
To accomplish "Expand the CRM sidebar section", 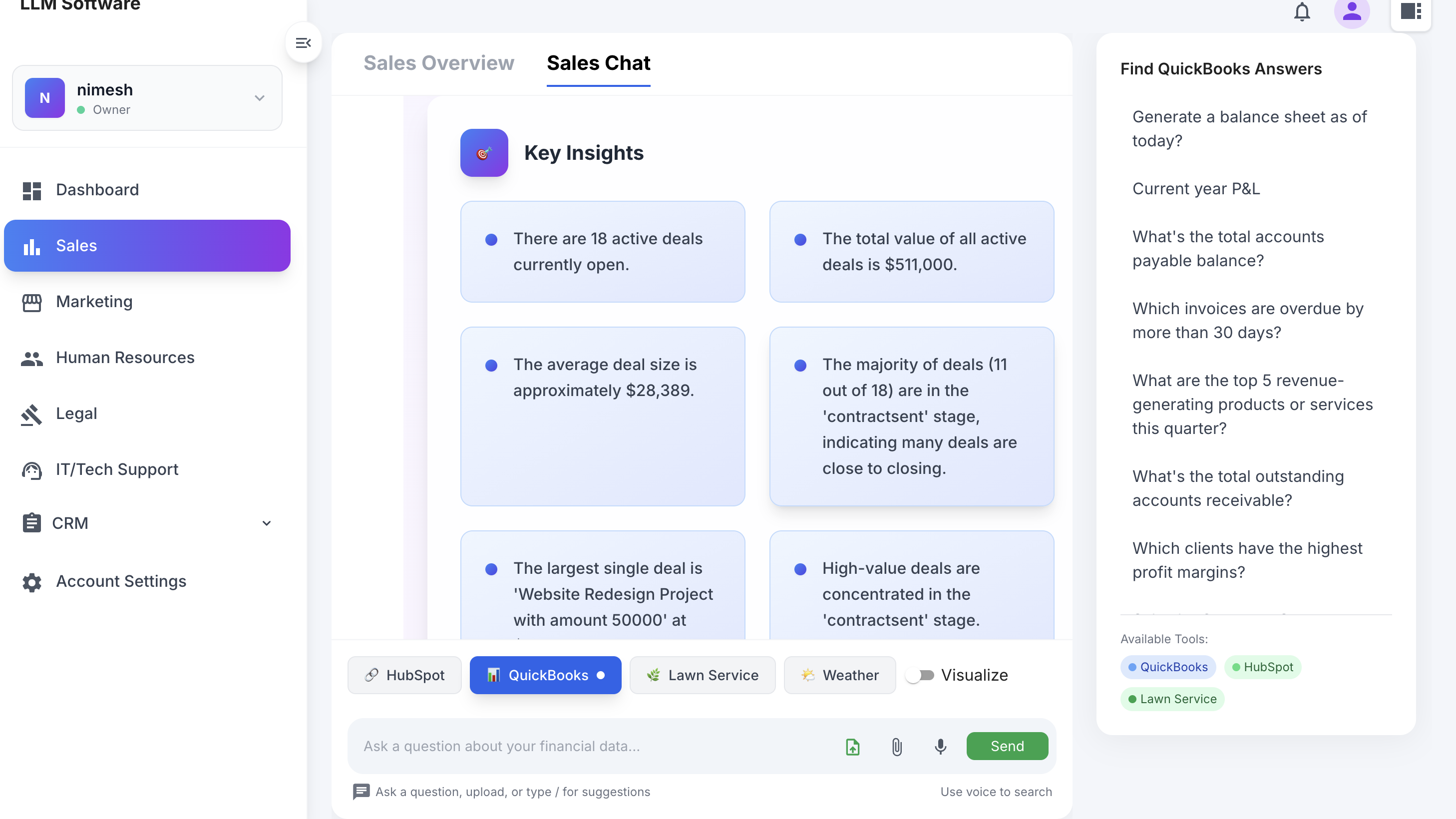I will [266, 523].
